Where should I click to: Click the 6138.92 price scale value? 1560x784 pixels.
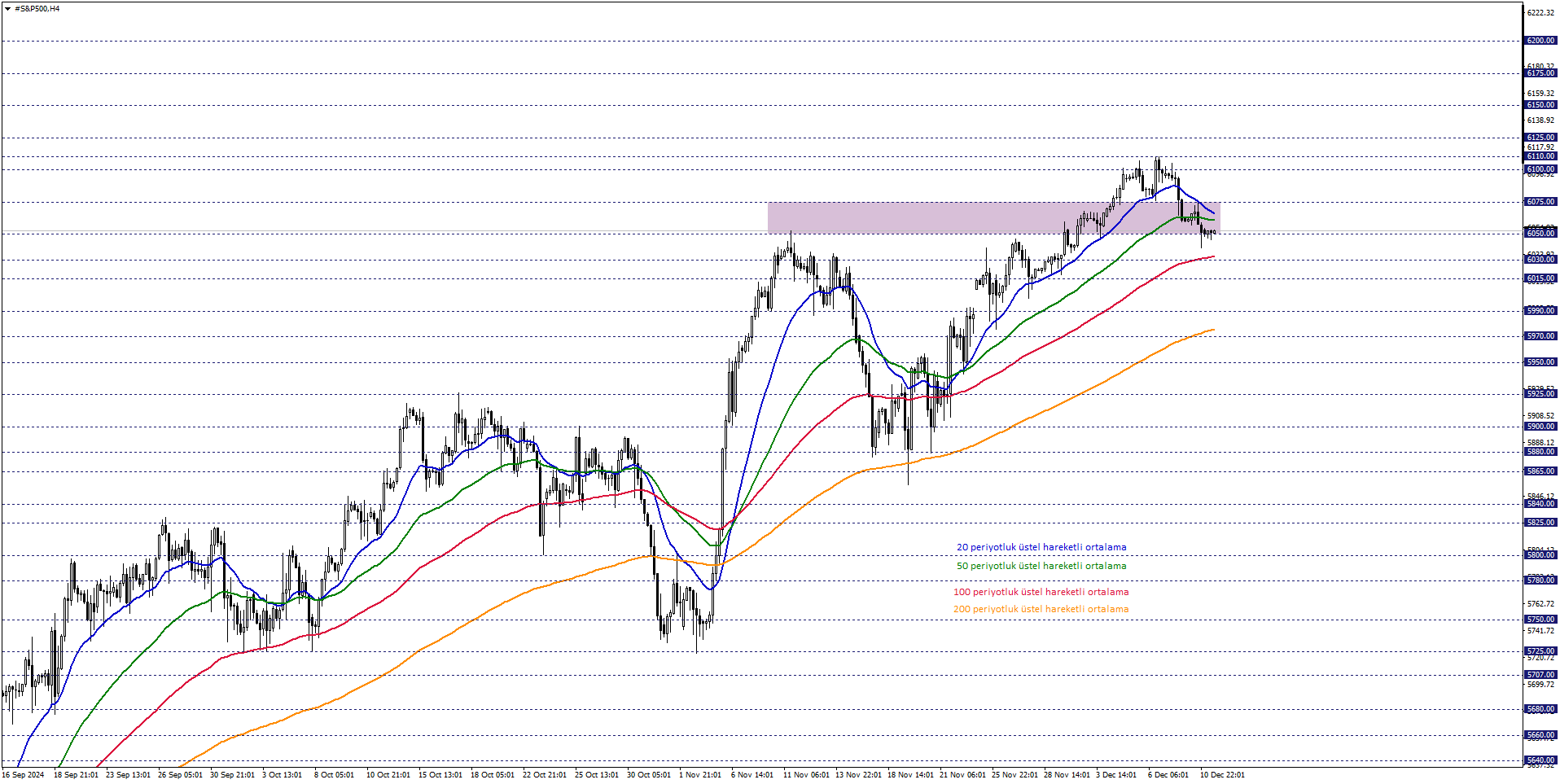click(x=1541, y=120)
